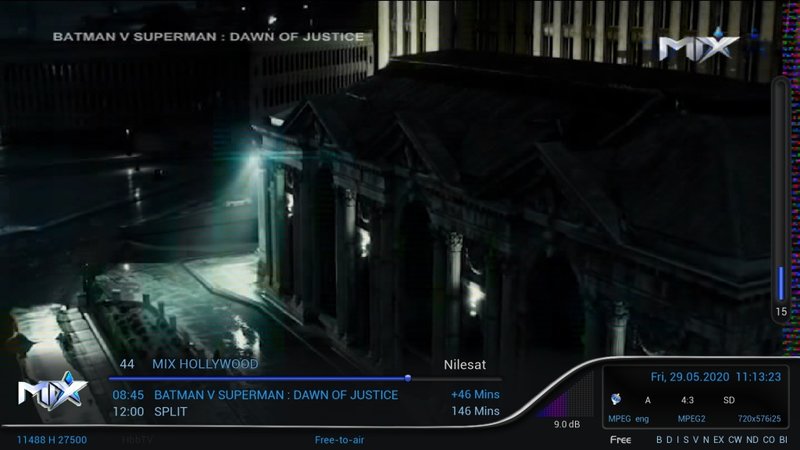Viewport: 800px width, 450px height.
Task: Click transponder info '11488 H 27500'
Action: pyautogui.click(x=52, y=440)
